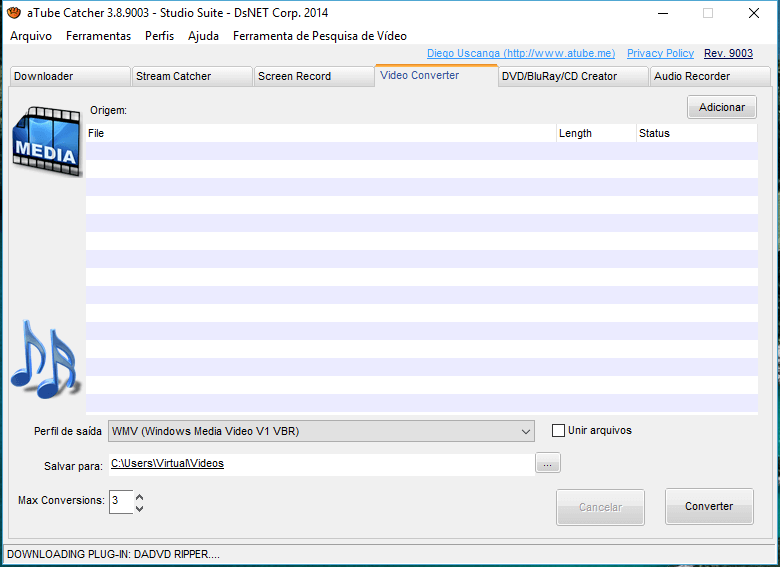Click the Salvar para path field
Viewport: 780px width, 567px height.
coord(320,464)
